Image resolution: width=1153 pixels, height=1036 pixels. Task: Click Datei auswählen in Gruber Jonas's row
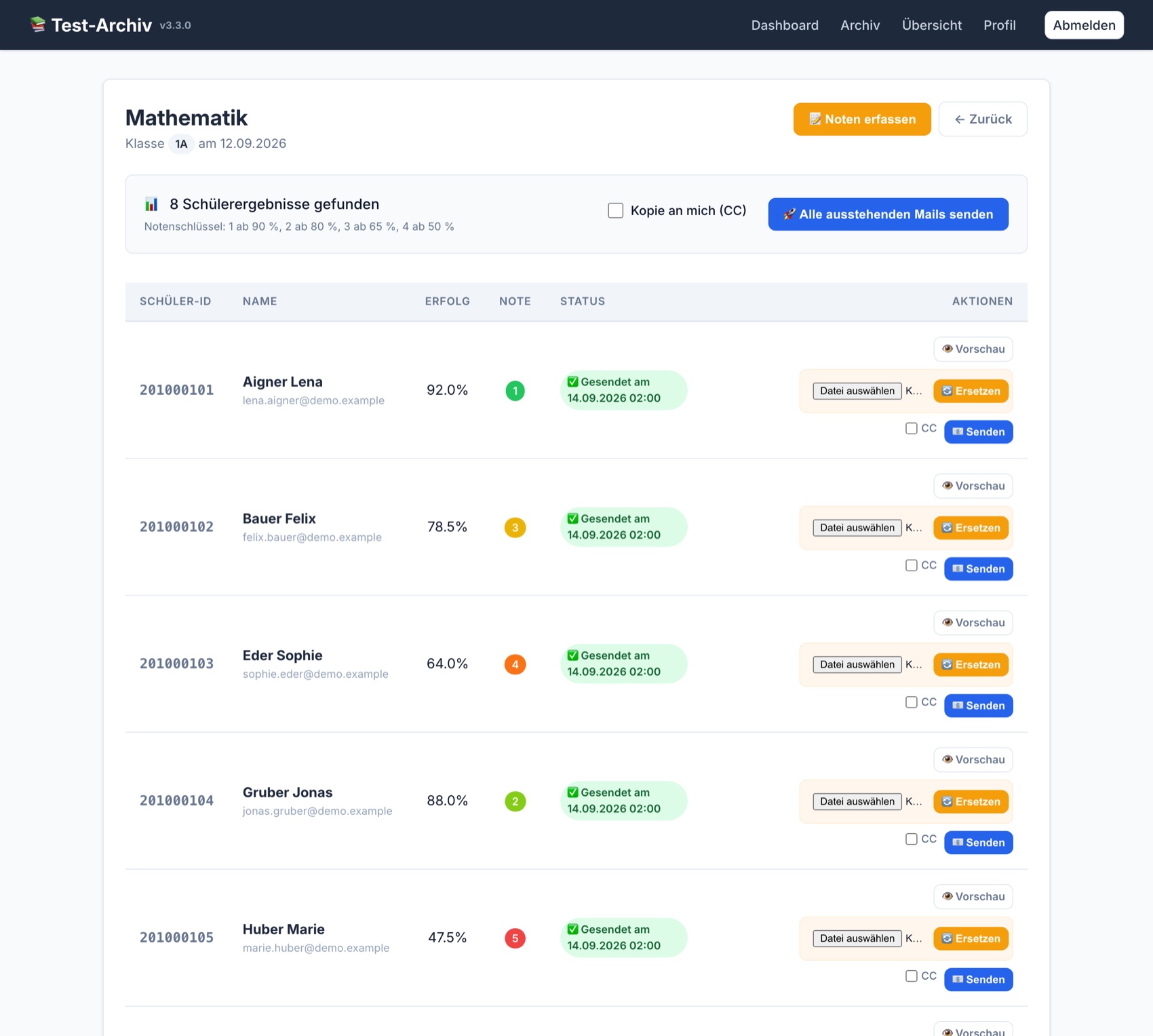[857, 802]
